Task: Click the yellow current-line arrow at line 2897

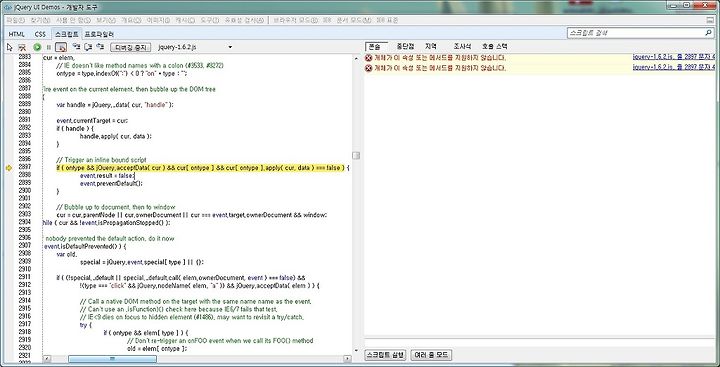Action: click(x=9, y=168)
